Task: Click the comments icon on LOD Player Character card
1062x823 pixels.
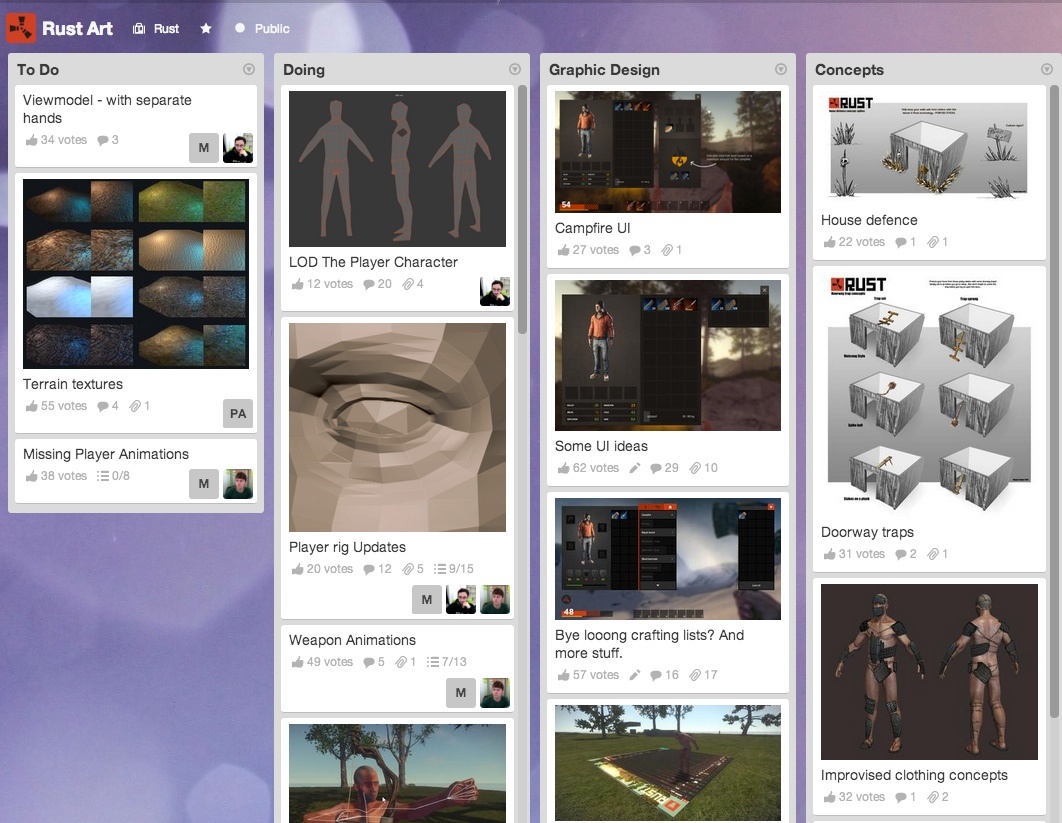Action: pyautogui.click(x=369, y=284)
